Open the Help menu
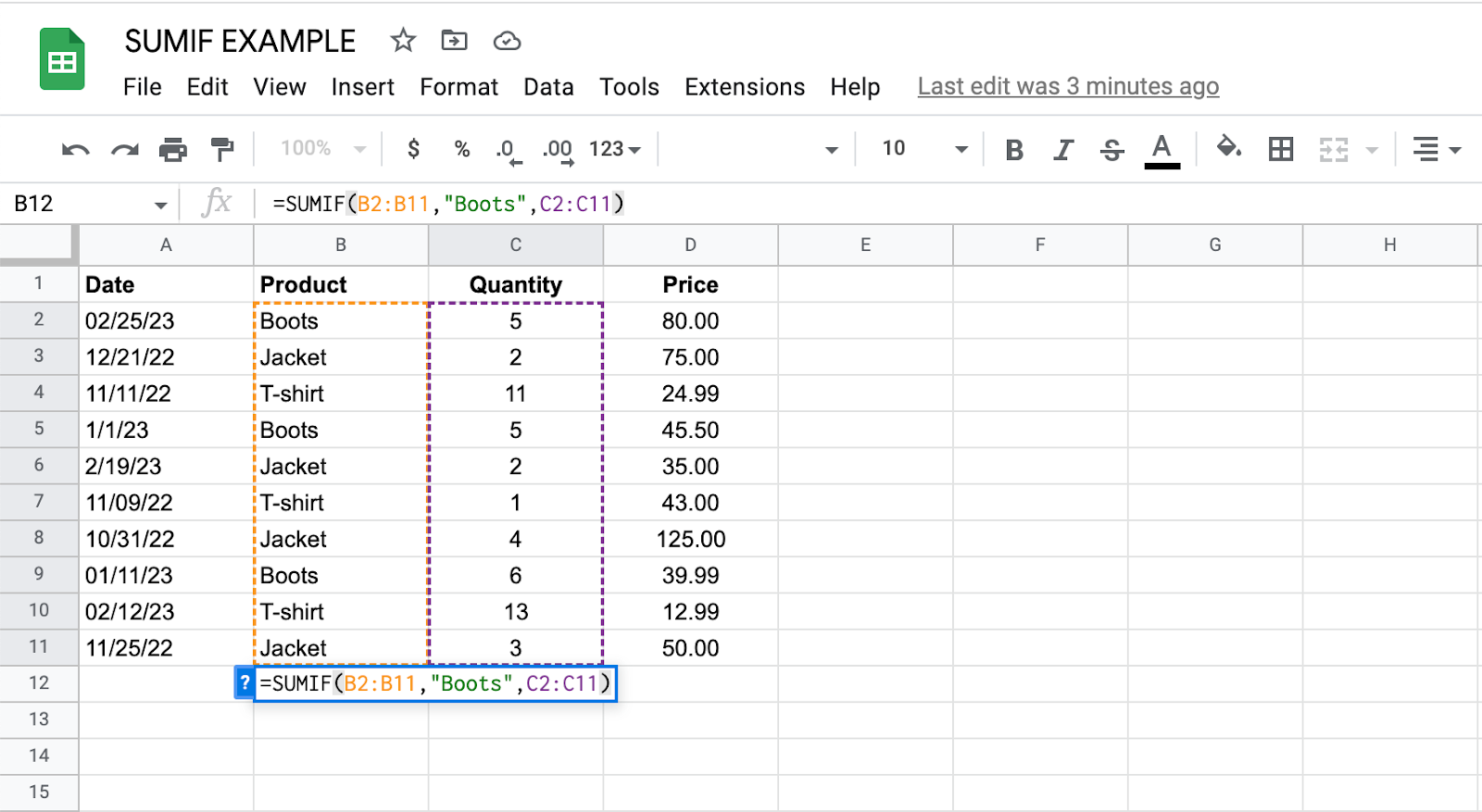The height and width of the screenshot is (812, 1482). click(855, 87)
